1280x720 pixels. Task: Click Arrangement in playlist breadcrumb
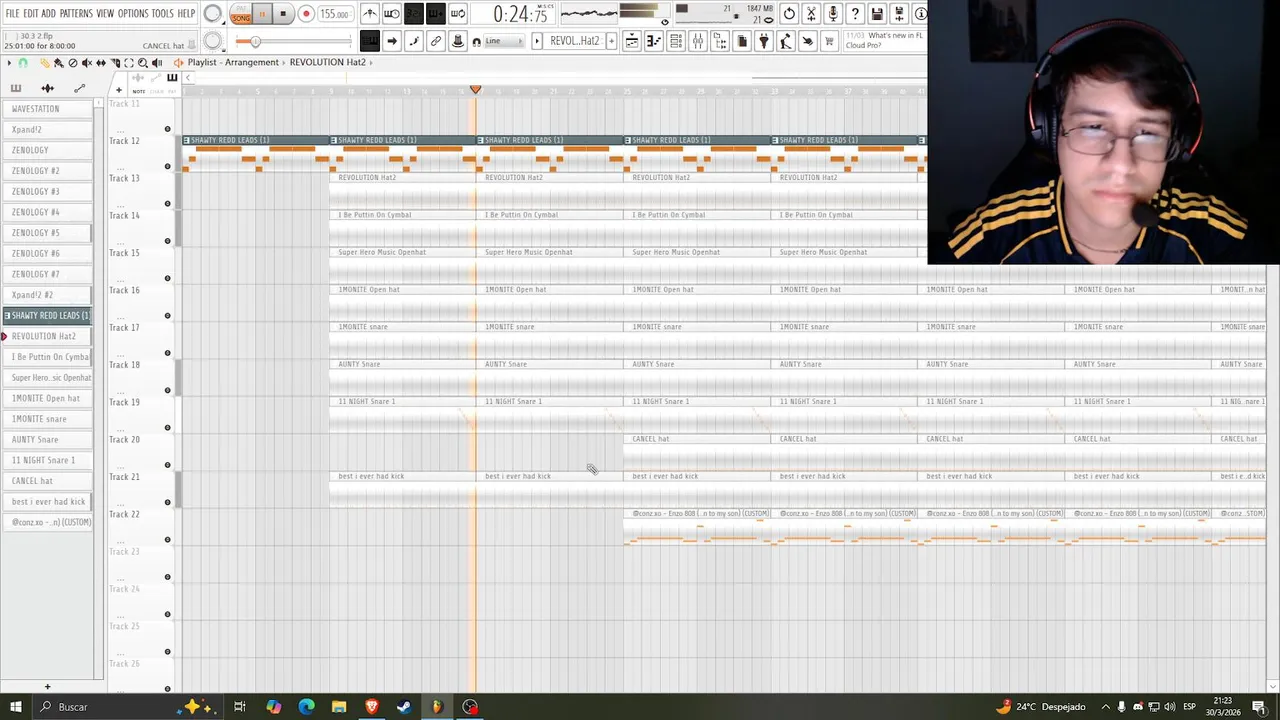[251, 62]
